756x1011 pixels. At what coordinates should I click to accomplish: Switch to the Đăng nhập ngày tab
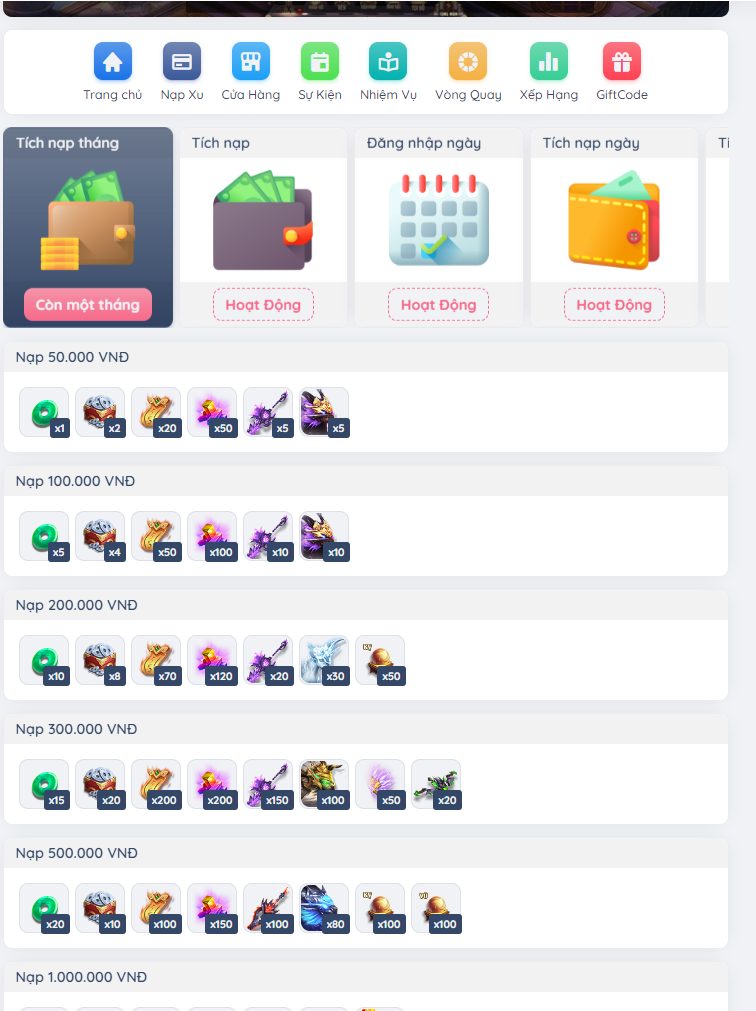(x=439, y=227)
